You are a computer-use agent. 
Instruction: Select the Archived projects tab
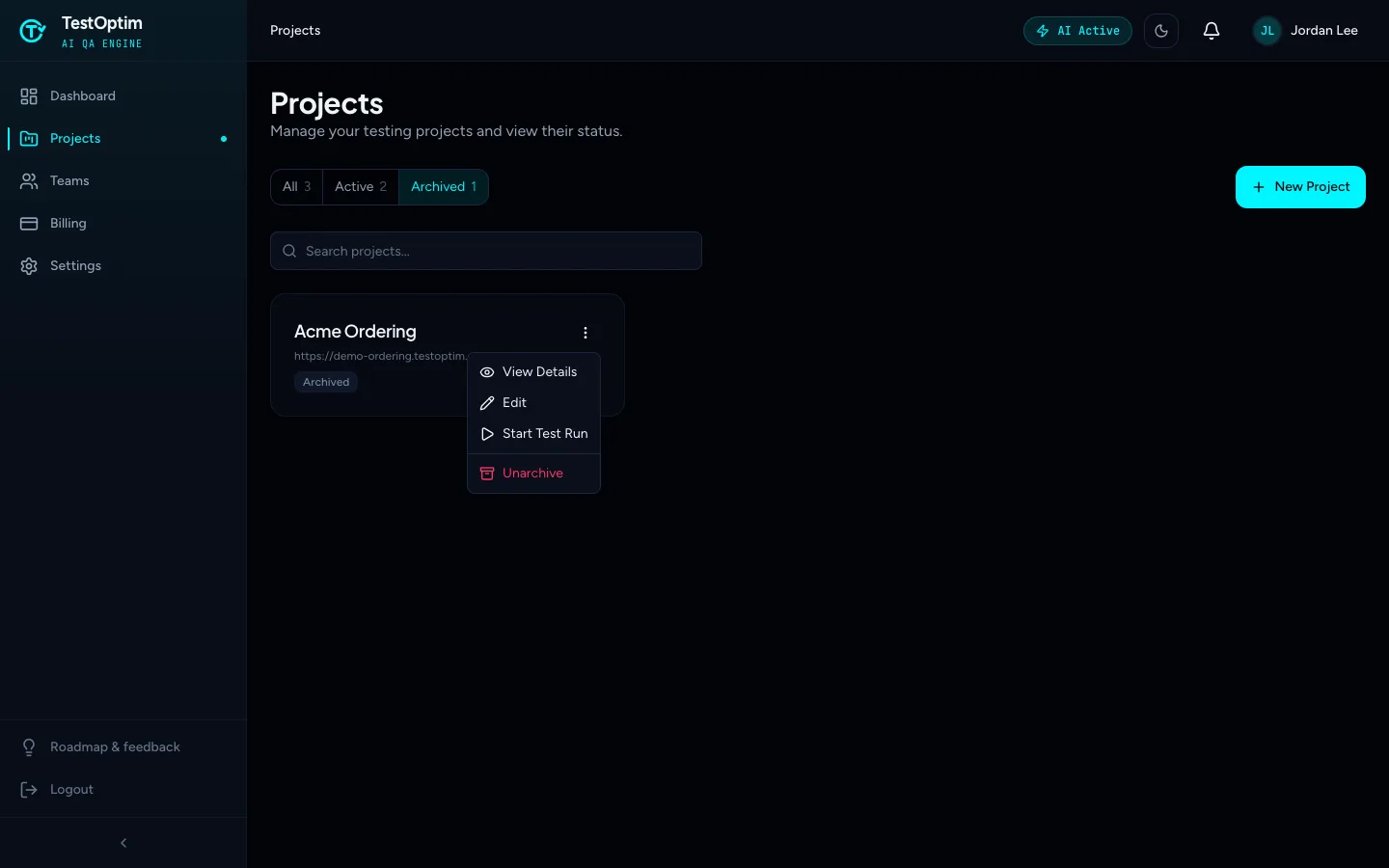click(444, 187)
